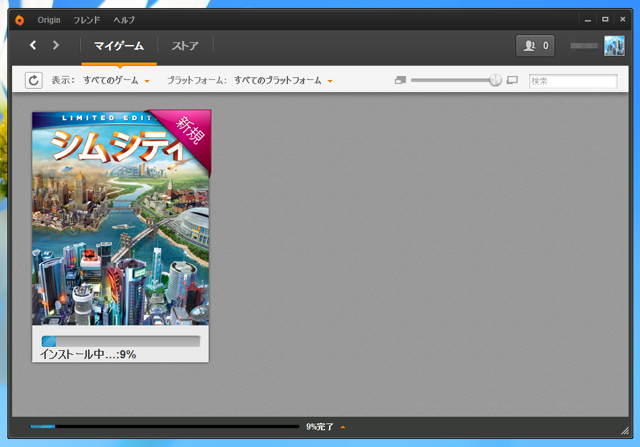Open the friends list button showing 0

coord(535,45)
